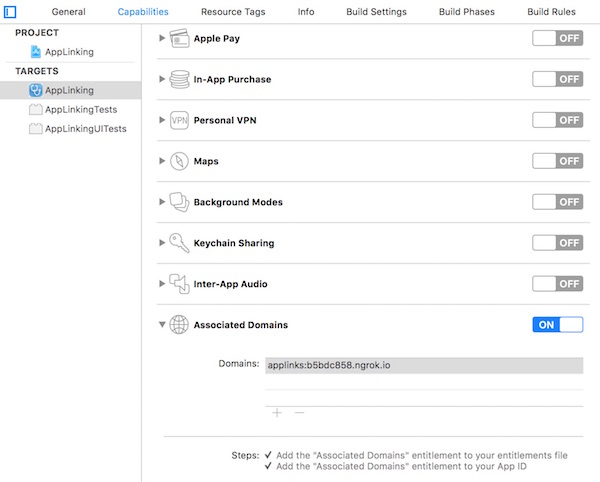
Task: Expand the In-App Purchase section
Action: (x=162, y=79)
